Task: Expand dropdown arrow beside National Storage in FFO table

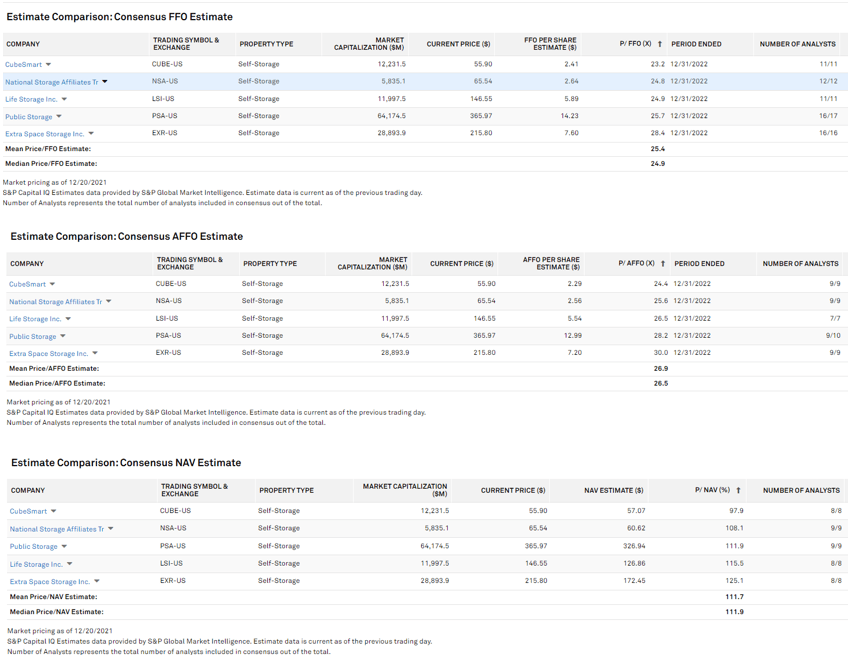Action: [x=105, y=82]
